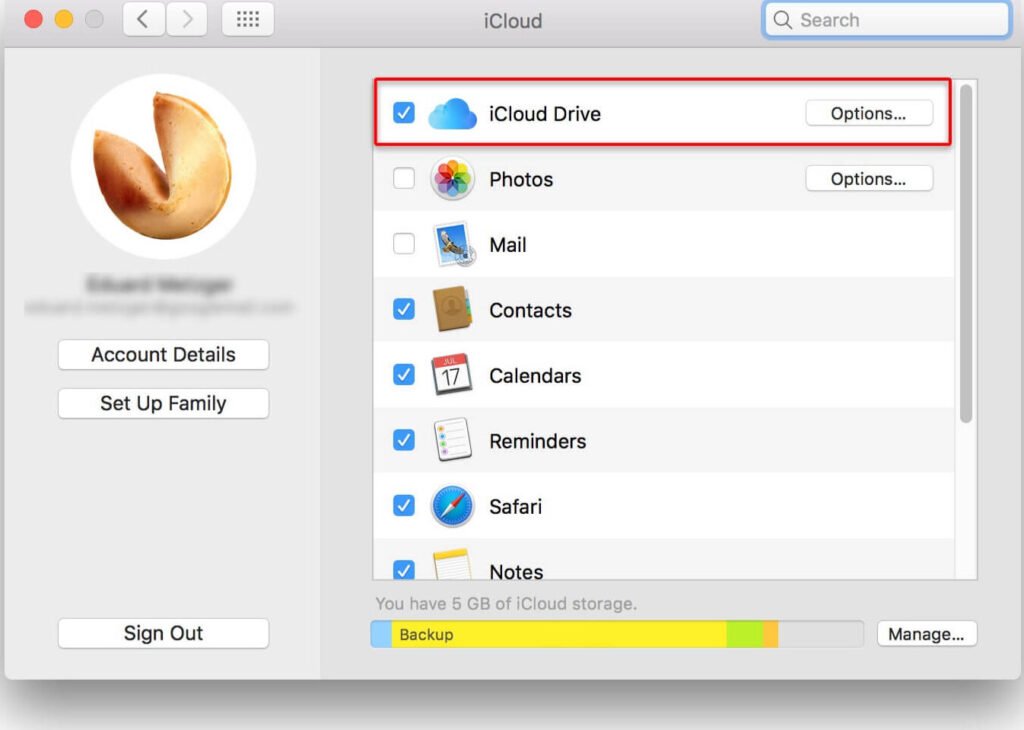This screenshot has width=1024, height=730.
Task: Uncheck the Notes checkbox
Action: (404, 569)
